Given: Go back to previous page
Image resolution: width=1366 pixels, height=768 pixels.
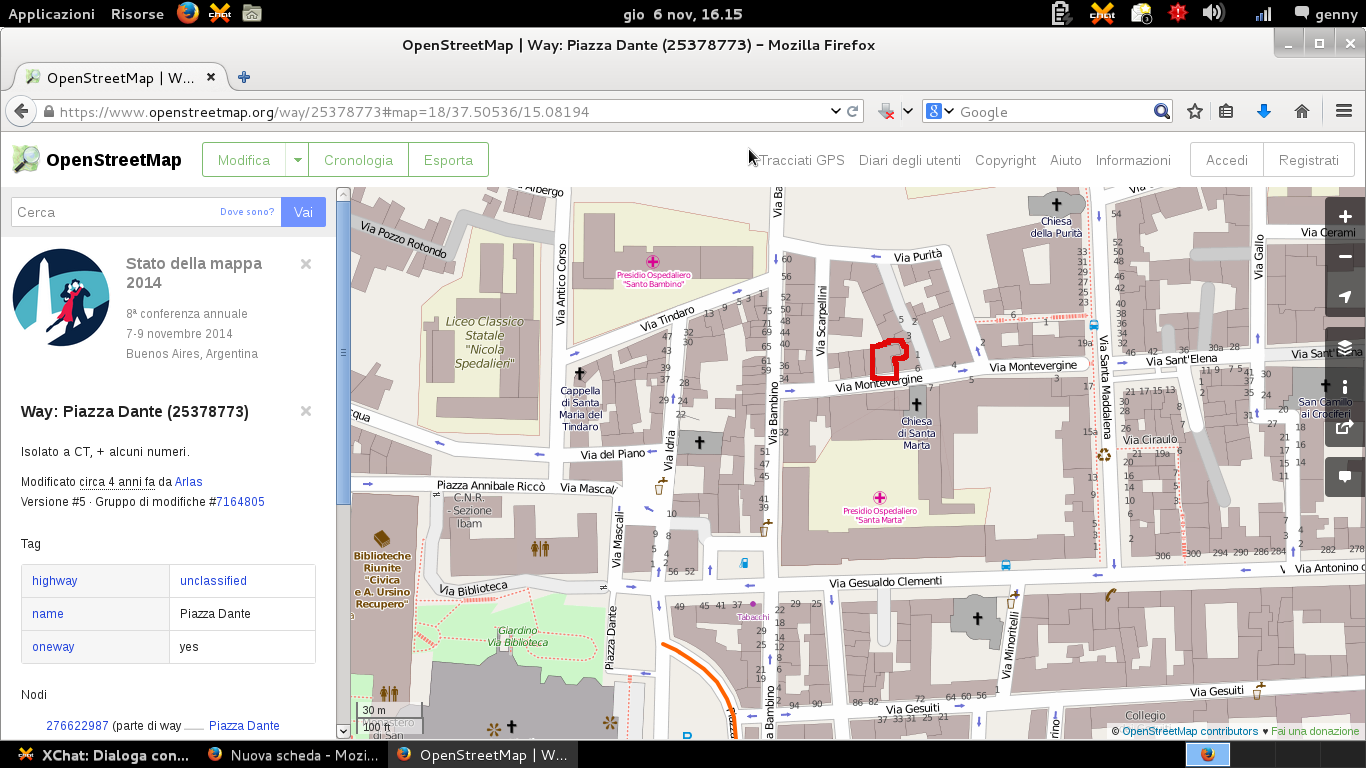Looking at the screenshot, I should point(21,111).
